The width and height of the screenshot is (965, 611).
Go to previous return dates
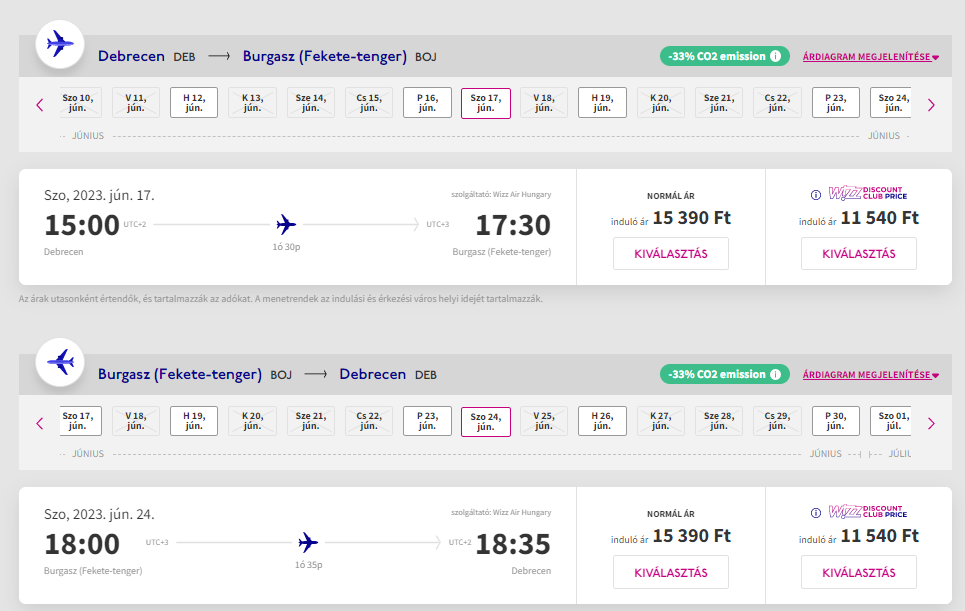(x=40, y=422)
